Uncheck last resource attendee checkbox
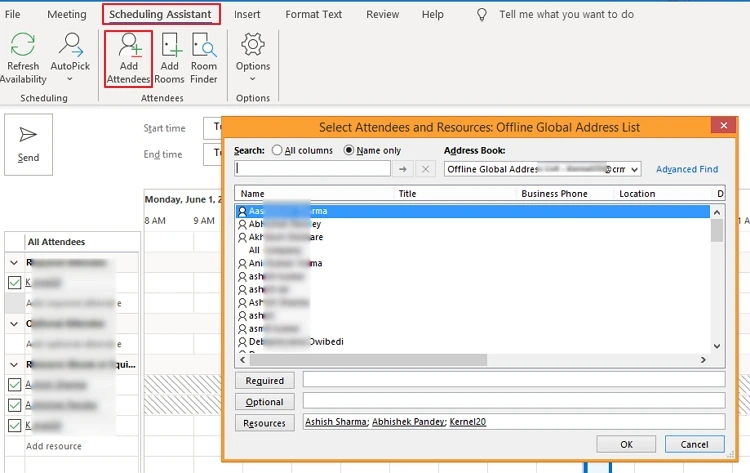 (14, 425)
